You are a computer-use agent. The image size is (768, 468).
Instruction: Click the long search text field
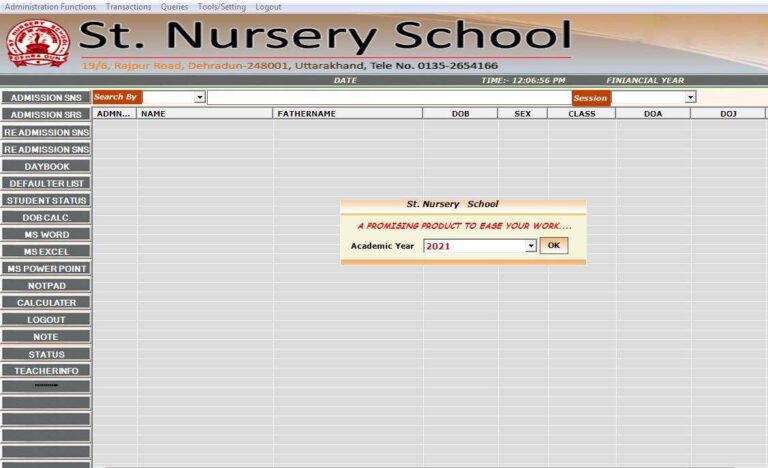pos(389,98)
